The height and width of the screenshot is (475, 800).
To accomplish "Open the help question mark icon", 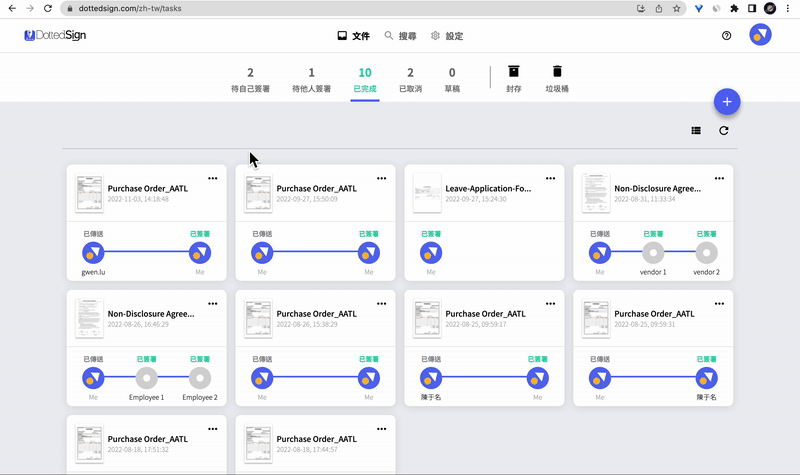I will pos(727,35).
